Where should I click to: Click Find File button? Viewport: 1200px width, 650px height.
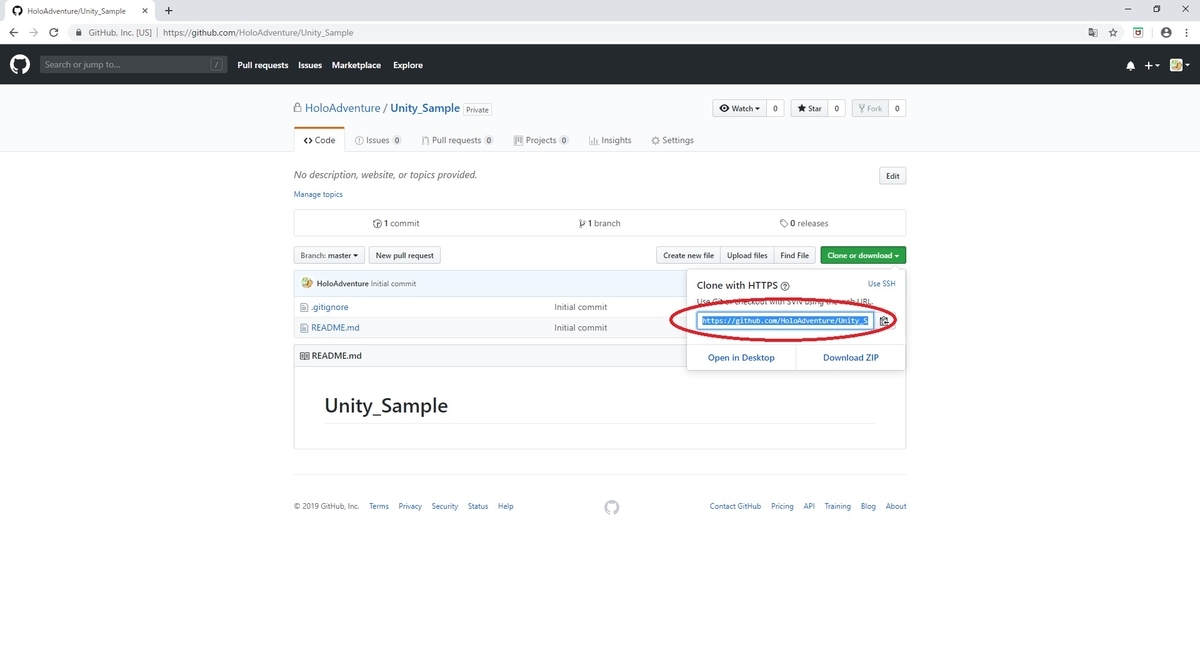click(x=795, y=255)
